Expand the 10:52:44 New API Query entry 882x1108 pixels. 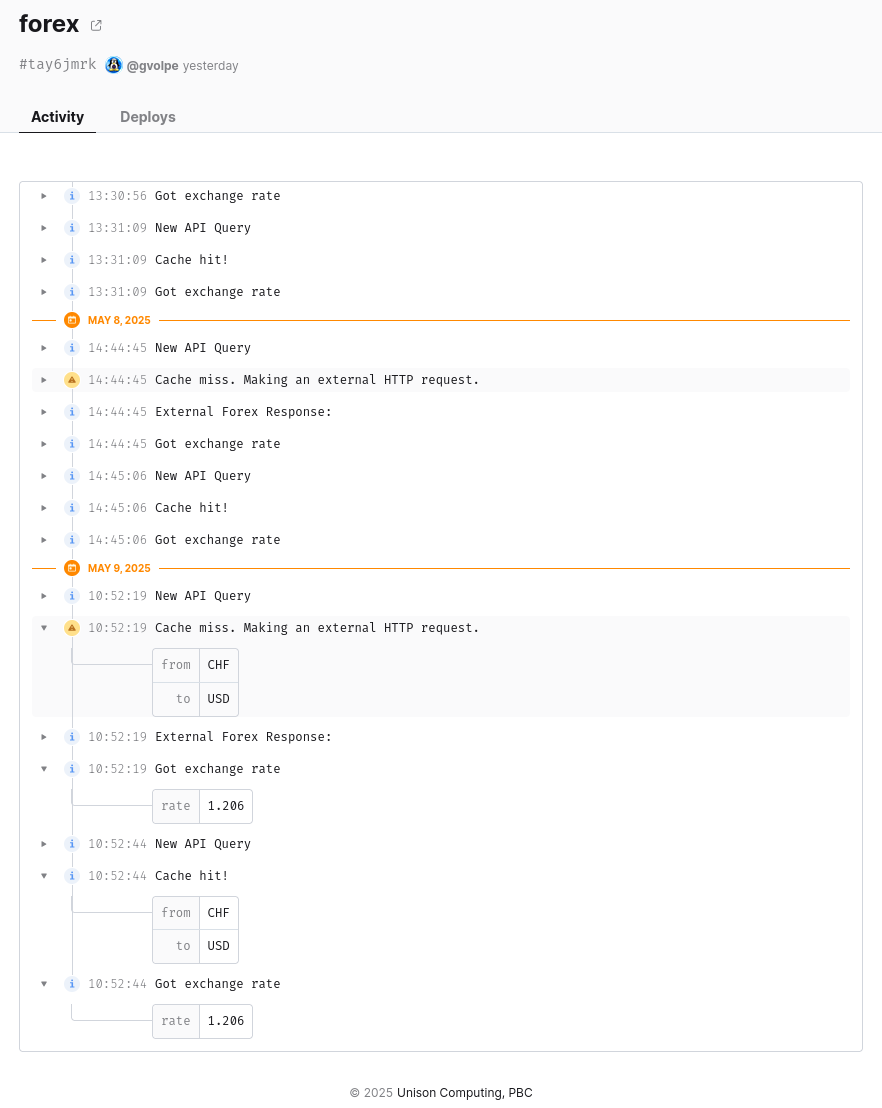coord(44,844)
